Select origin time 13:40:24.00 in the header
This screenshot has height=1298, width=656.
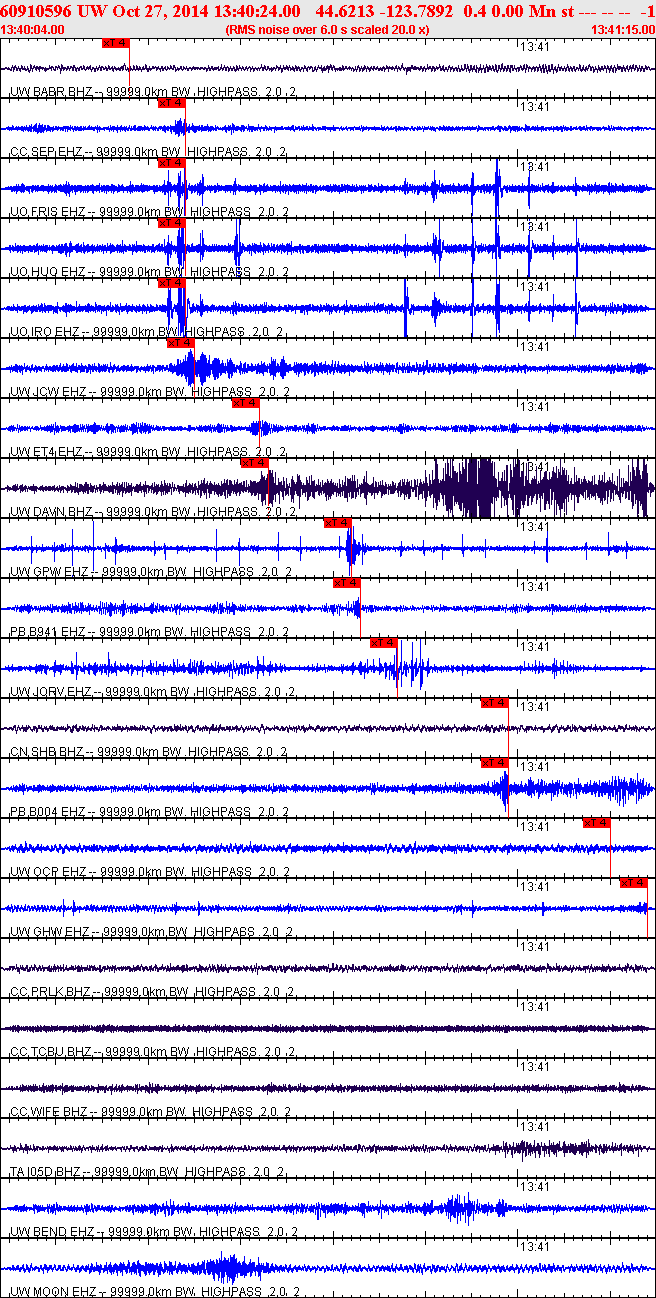pos(257,11)
